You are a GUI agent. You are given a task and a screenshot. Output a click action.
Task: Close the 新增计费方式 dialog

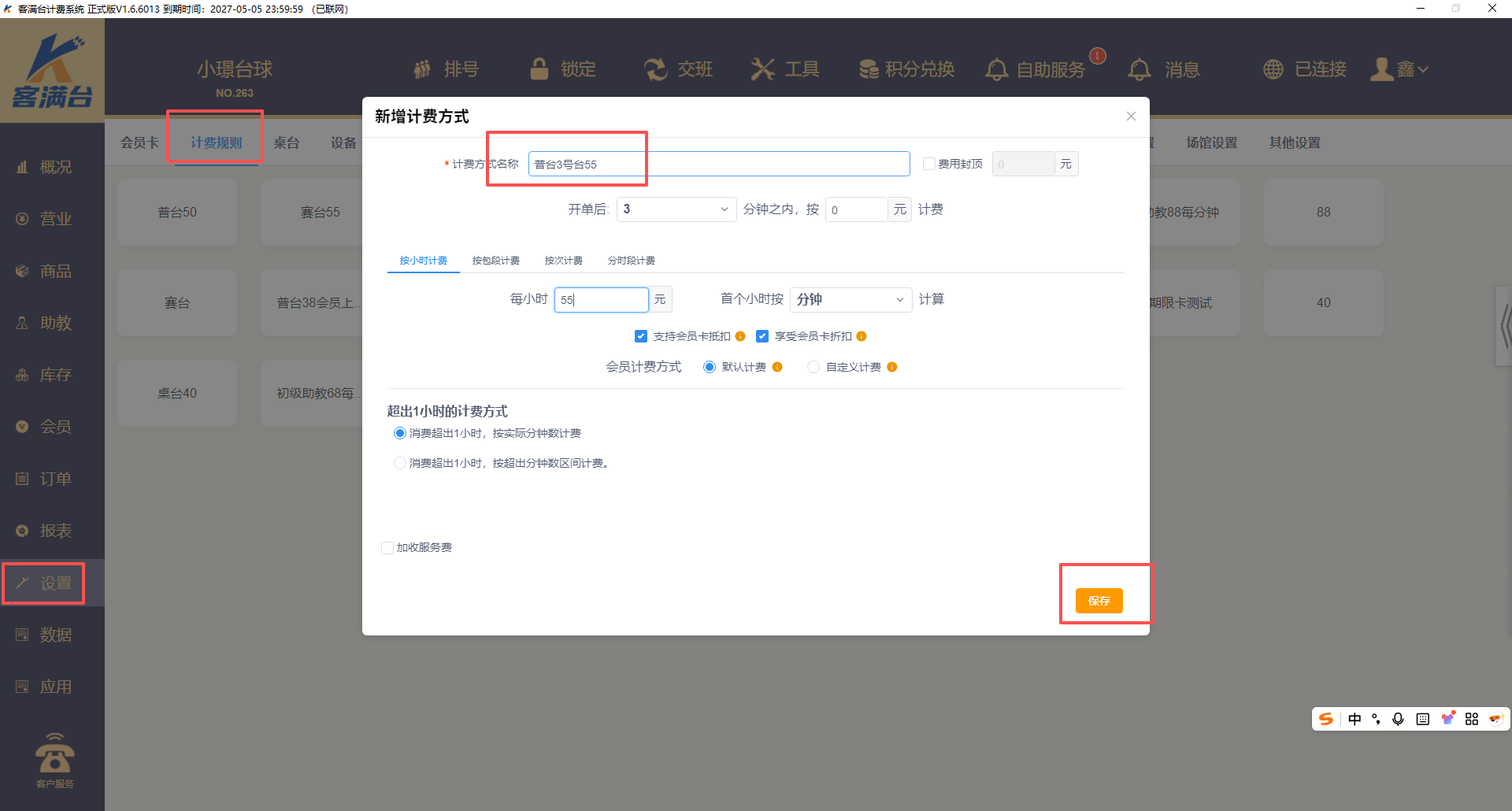[1131, 117]
